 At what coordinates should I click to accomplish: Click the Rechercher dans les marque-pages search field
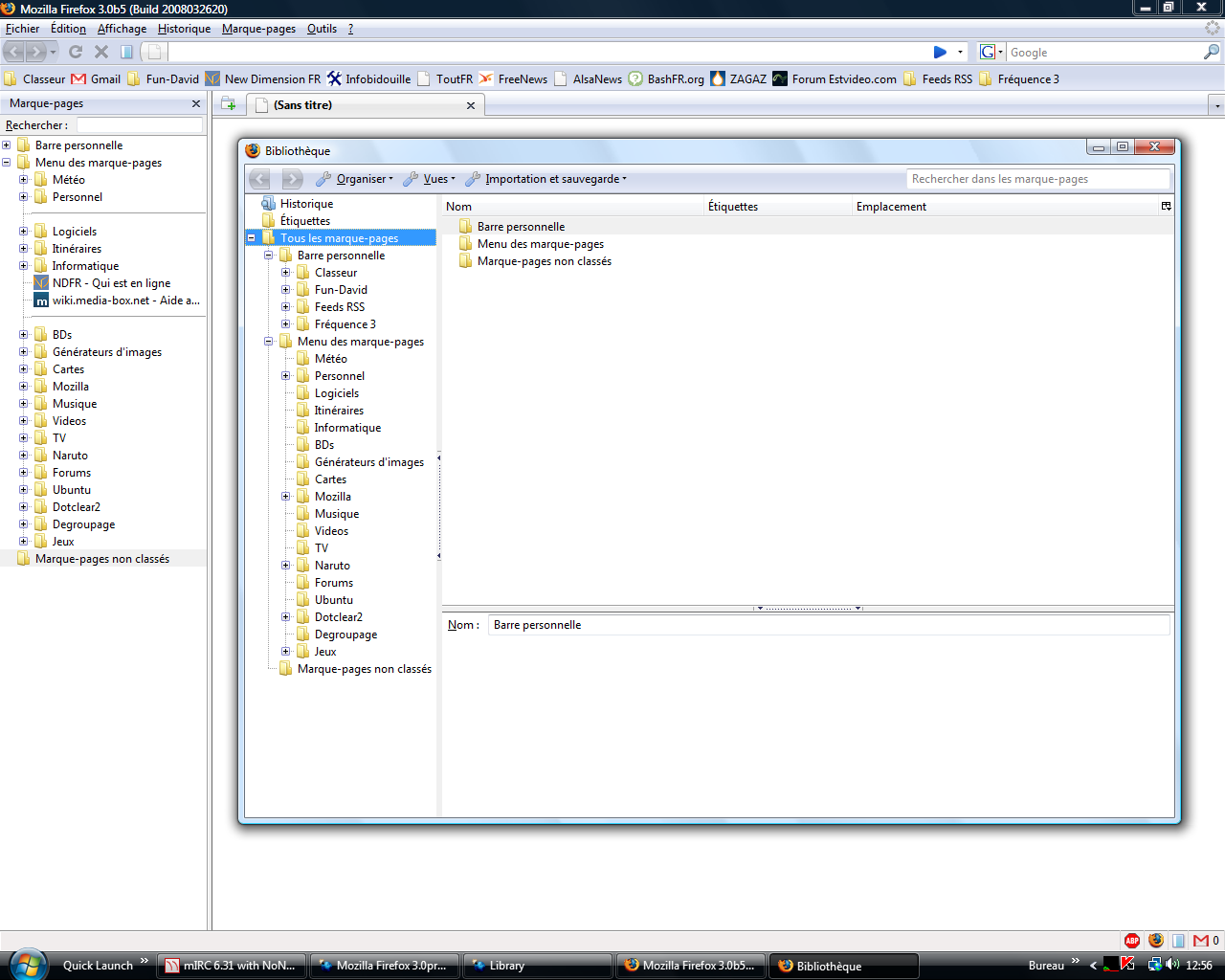click(1037, 179)
